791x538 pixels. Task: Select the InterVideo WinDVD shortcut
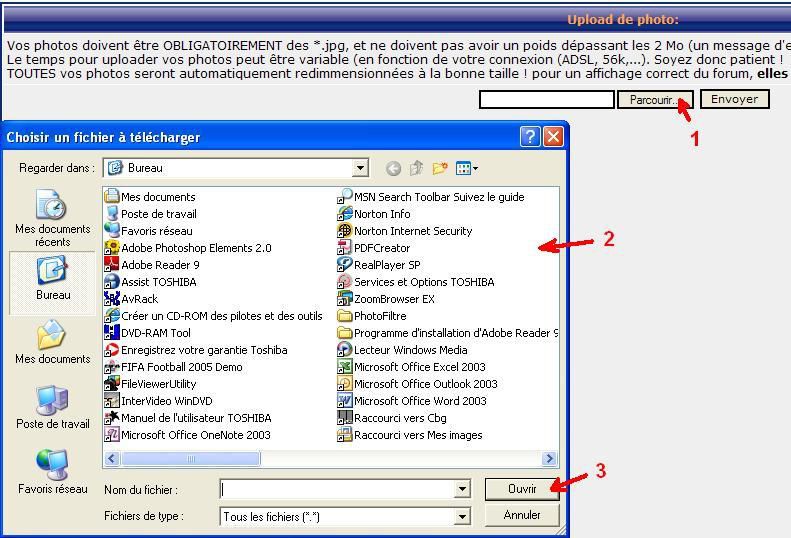158,401
